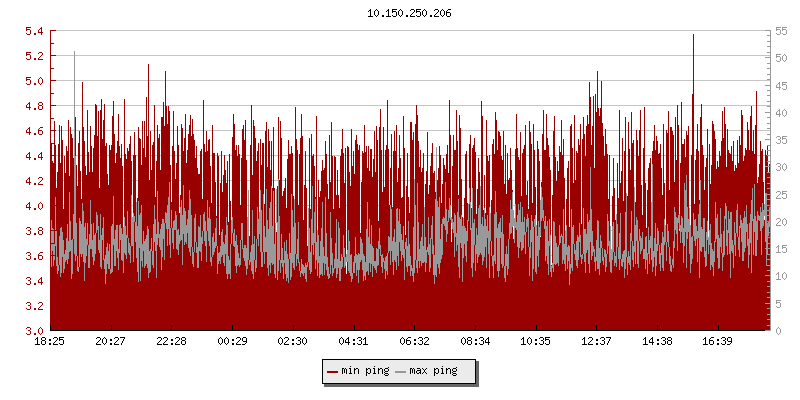Click the 12:37 time axis label

[596, 342]
